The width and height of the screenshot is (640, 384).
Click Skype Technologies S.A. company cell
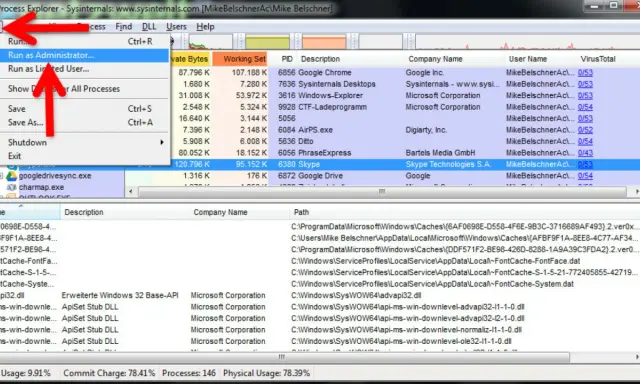(448, 164)
